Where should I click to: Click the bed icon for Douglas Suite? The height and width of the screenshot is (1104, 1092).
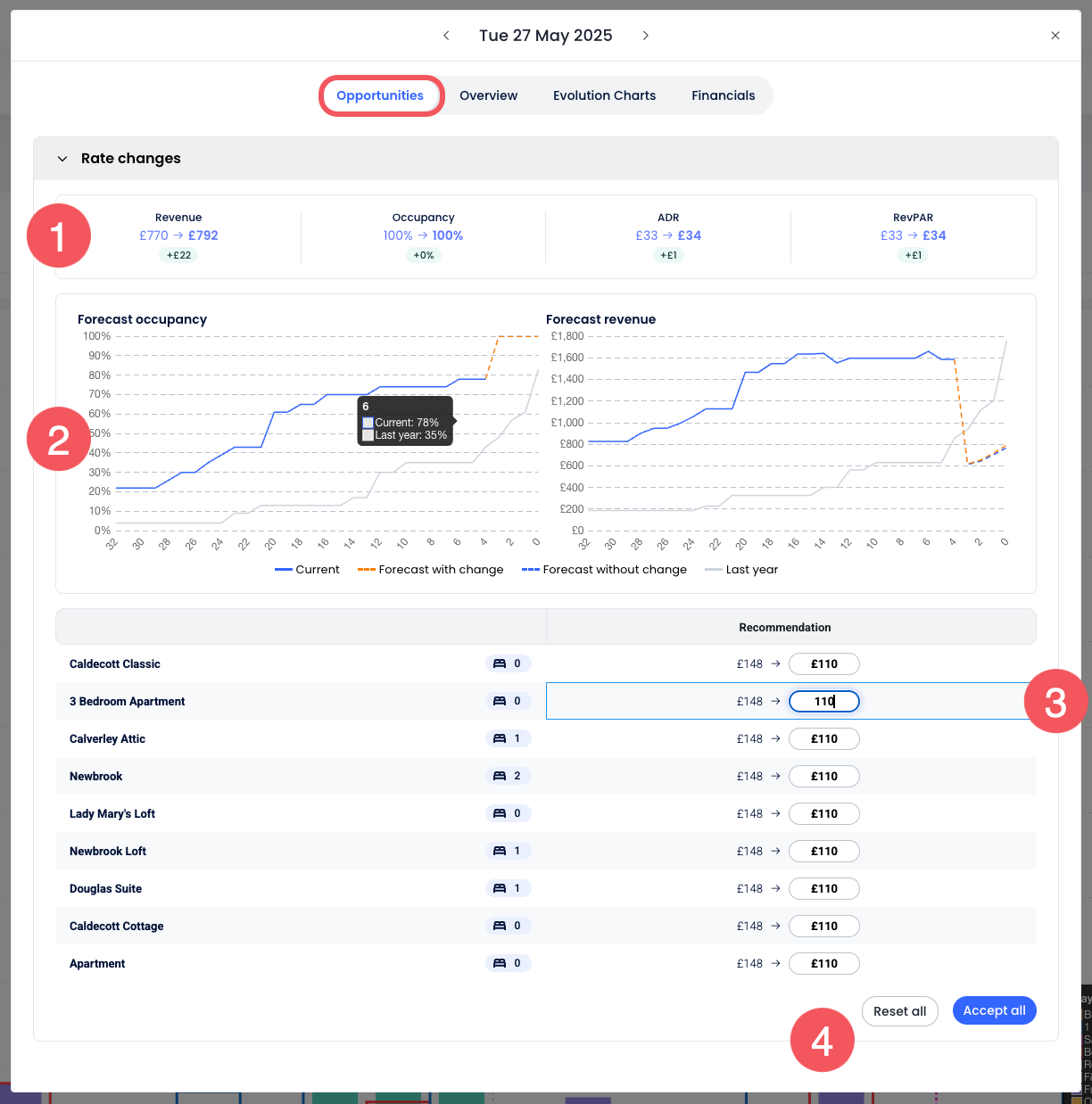click(500, 888)
